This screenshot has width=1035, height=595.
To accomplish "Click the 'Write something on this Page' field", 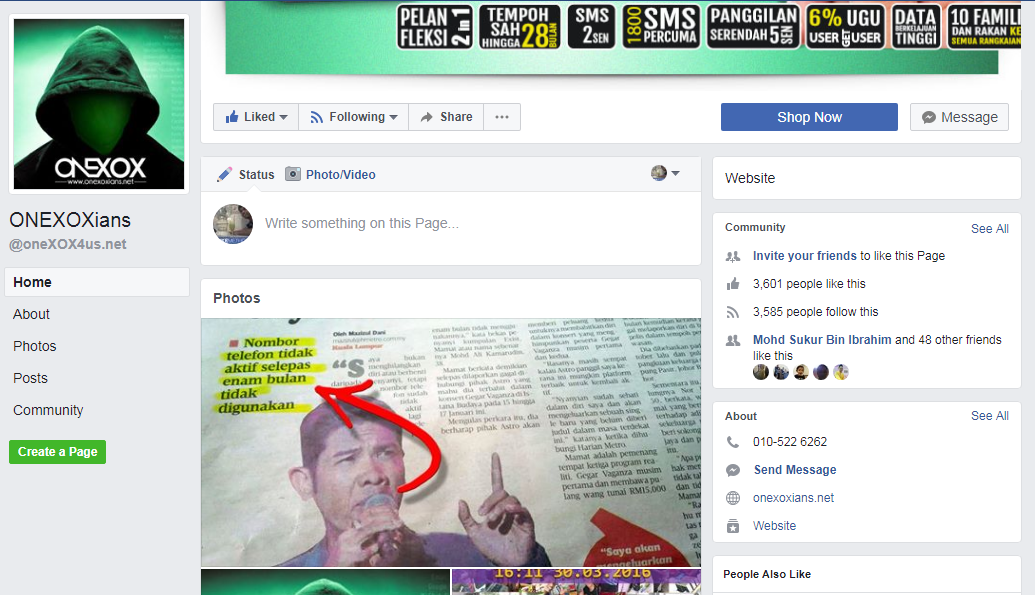I will click(450, 224).
